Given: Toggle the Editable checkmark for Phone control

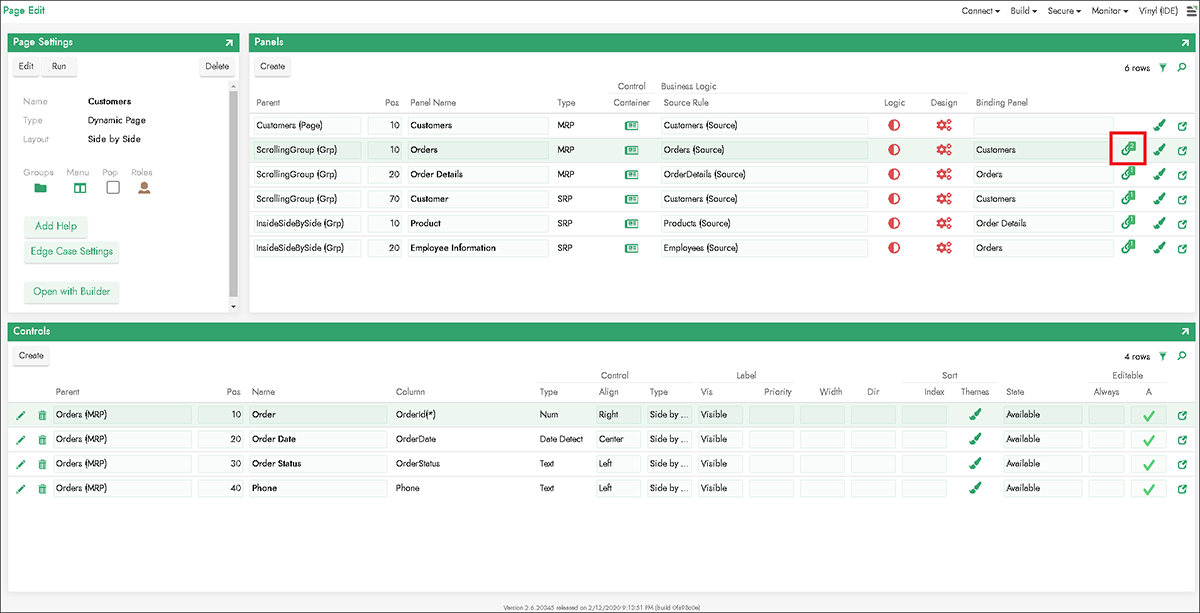Looking at the screenshot, I should [1149, 489].
